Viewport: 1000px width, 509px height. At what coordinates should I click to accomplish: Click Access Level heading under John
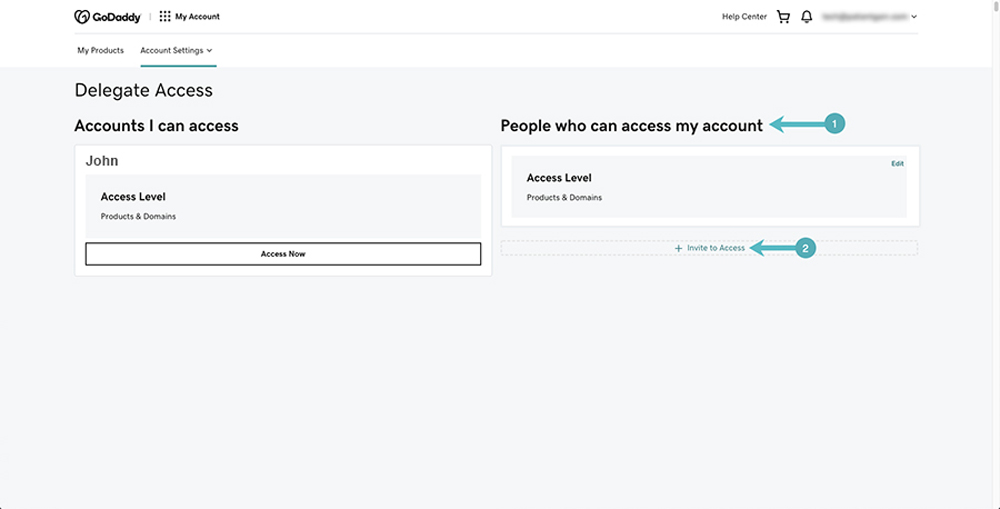pos(133,197)
